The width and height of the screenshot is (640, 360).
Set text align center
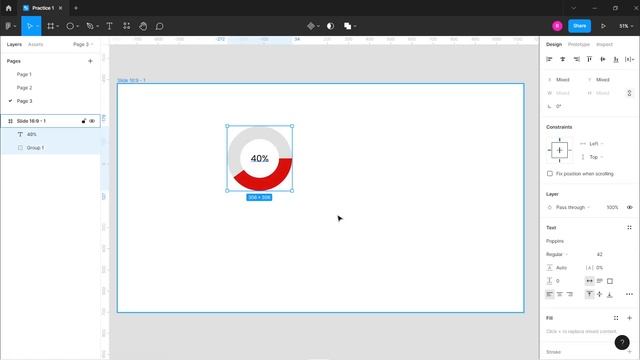point(560,294)
